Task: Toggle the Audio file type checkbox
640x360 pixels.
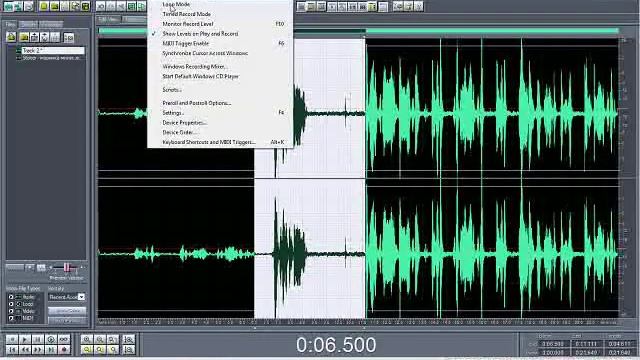Action: coord(11,297)
